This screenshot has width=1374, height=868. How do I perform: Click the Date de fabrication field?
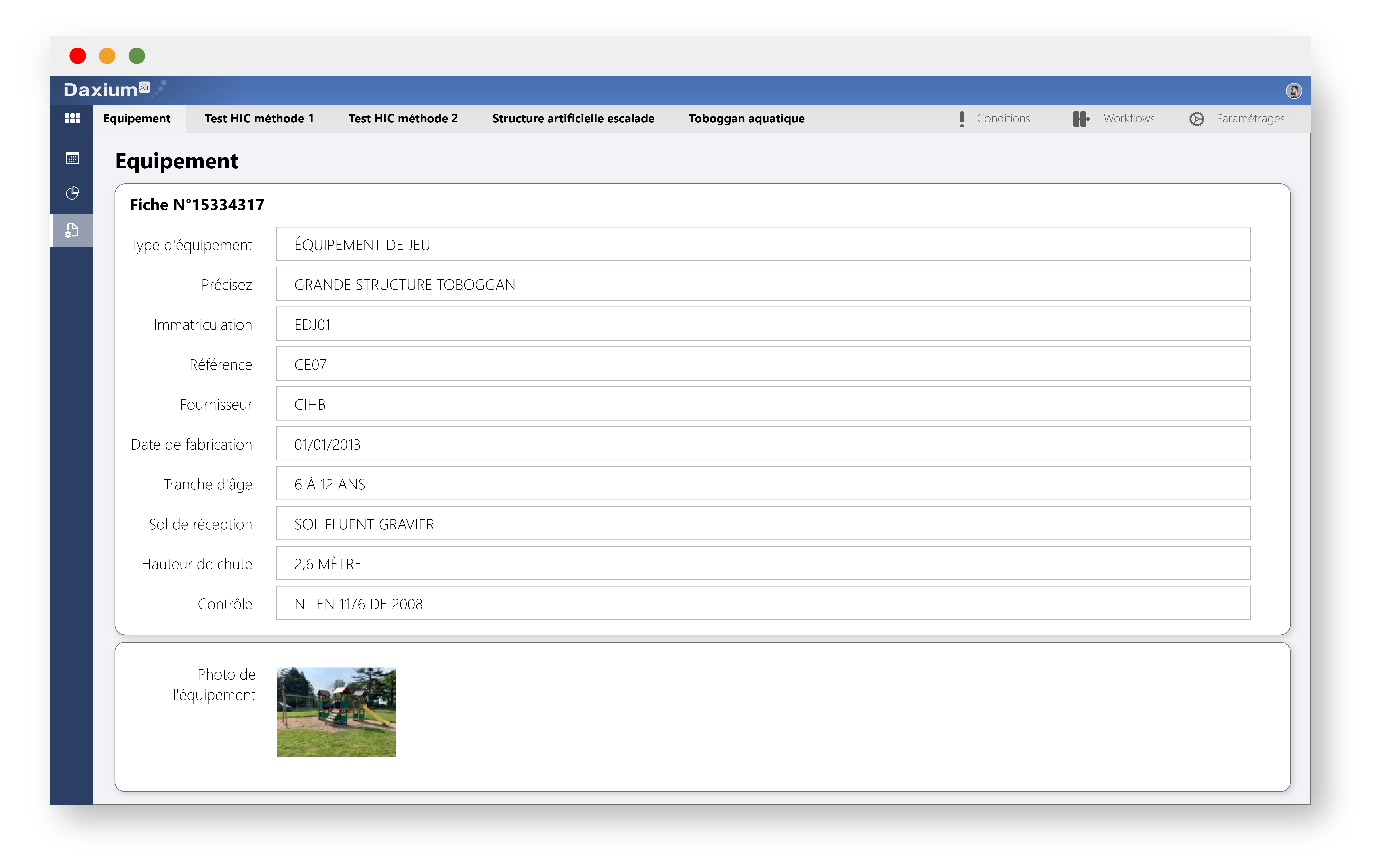[763, 444]
